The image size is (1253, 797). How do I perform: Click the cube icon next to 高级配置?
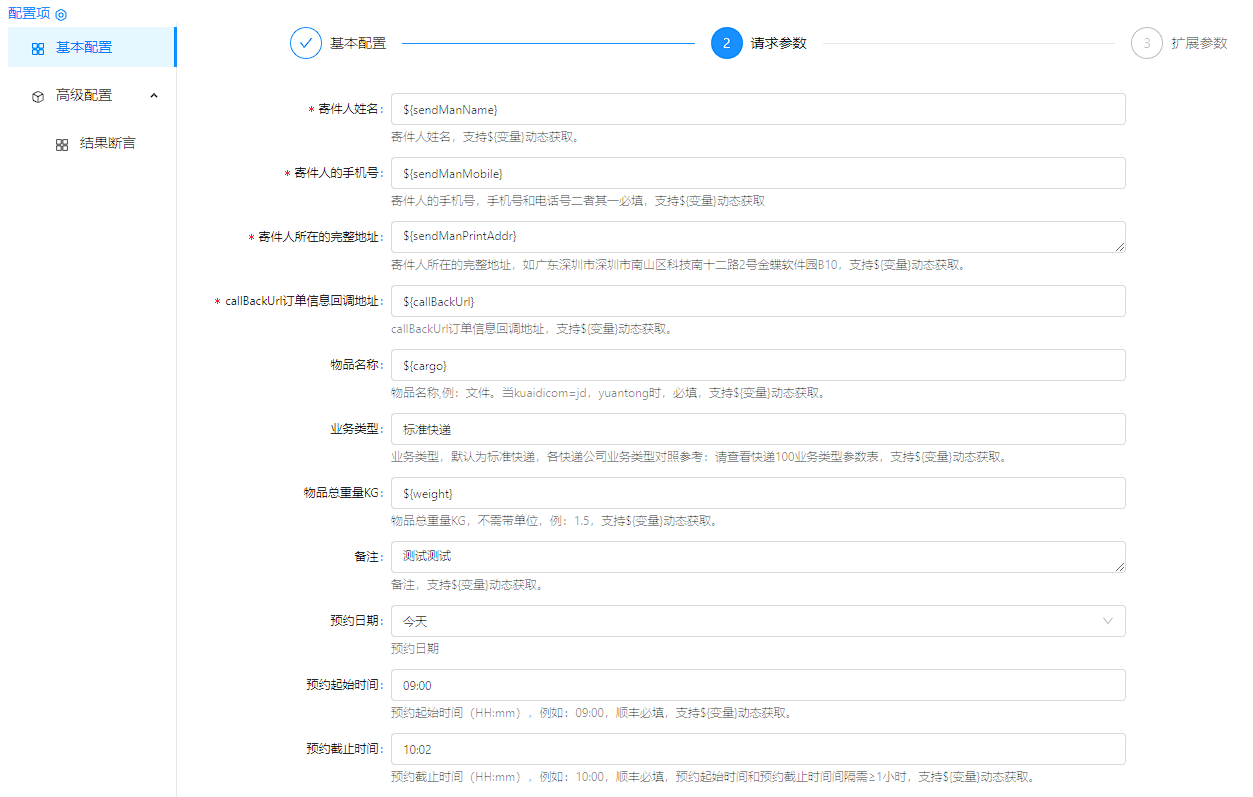click(37, 96)
